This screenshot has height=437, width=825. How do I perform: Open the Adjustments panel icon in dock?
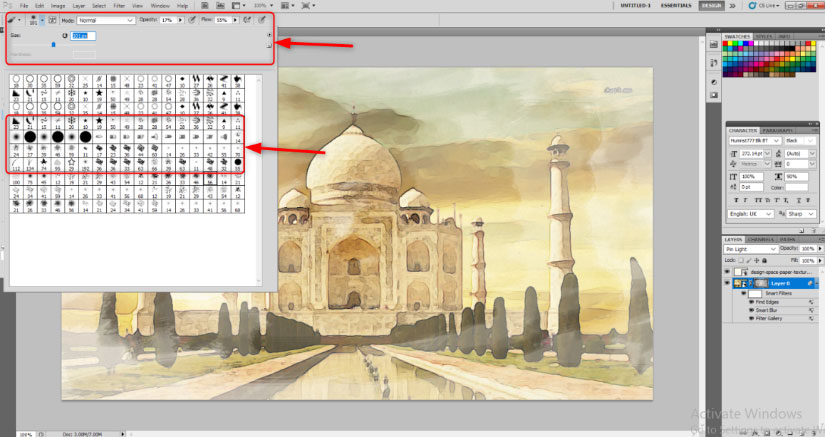pos(713,82)
